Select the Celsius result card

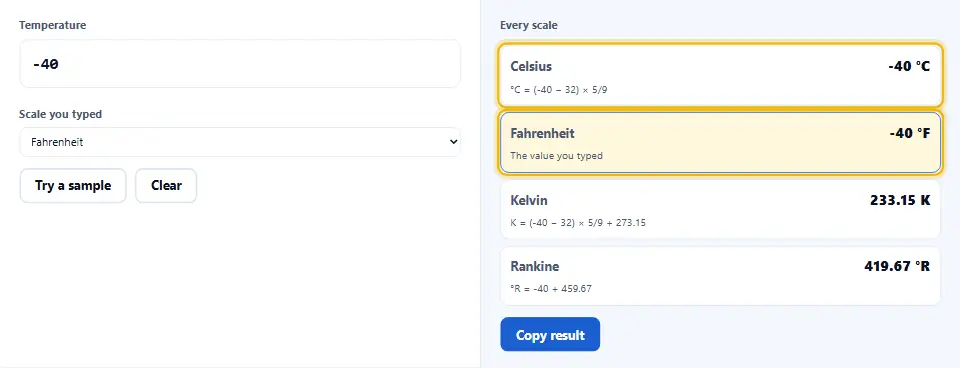click(720, 75)
